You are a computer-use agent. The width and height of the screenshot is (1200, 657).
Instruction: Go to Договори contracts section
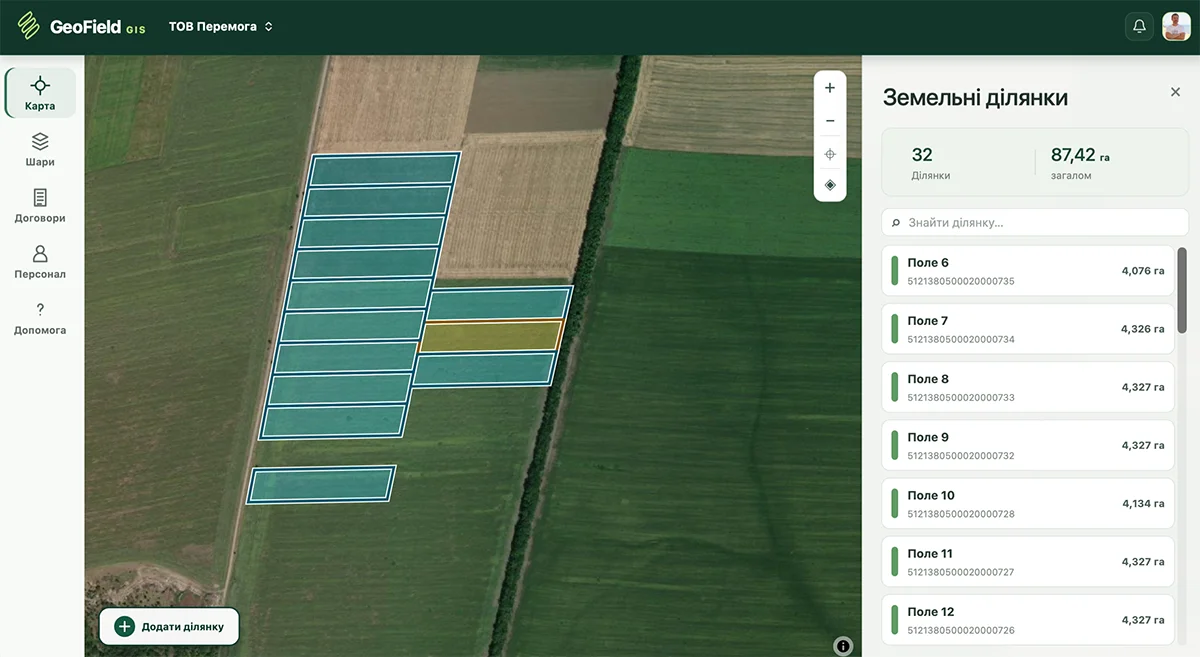point(40,205)
